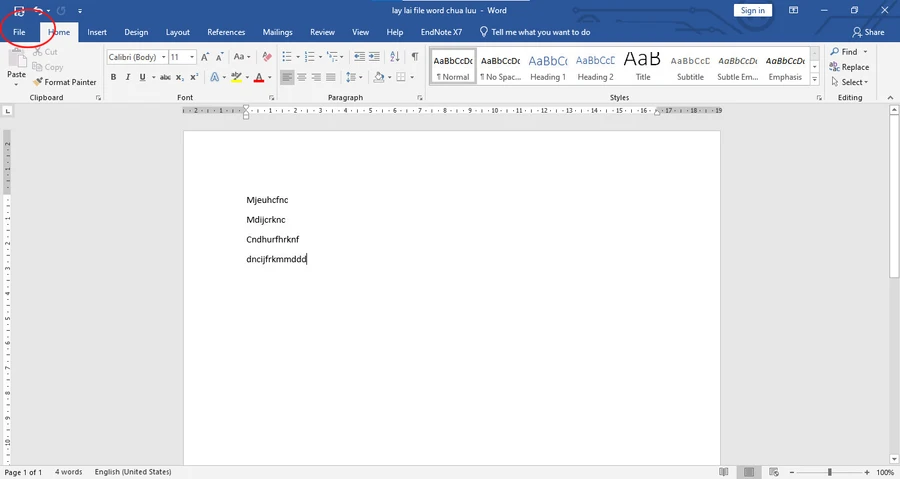The height and width of the screenshot is (479, 900).
Task: Toggle show paragraph marks pilcrow
Action: pos(414,57)
